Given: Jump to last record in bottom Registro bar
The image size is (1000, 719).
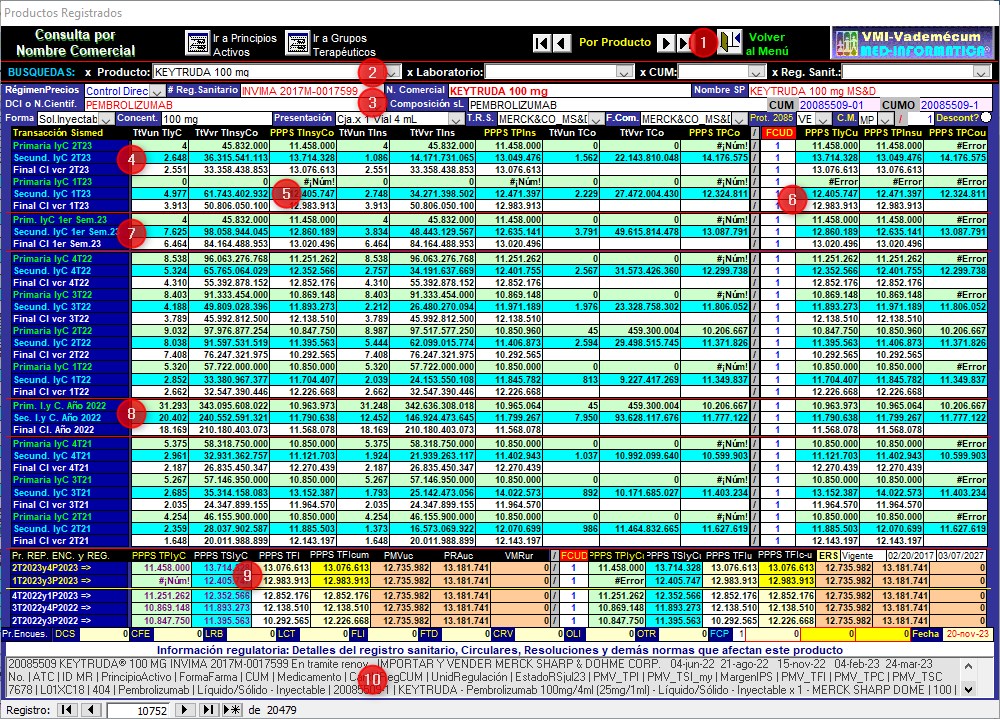Looking at the screenshot, I should tap(209, 709).
